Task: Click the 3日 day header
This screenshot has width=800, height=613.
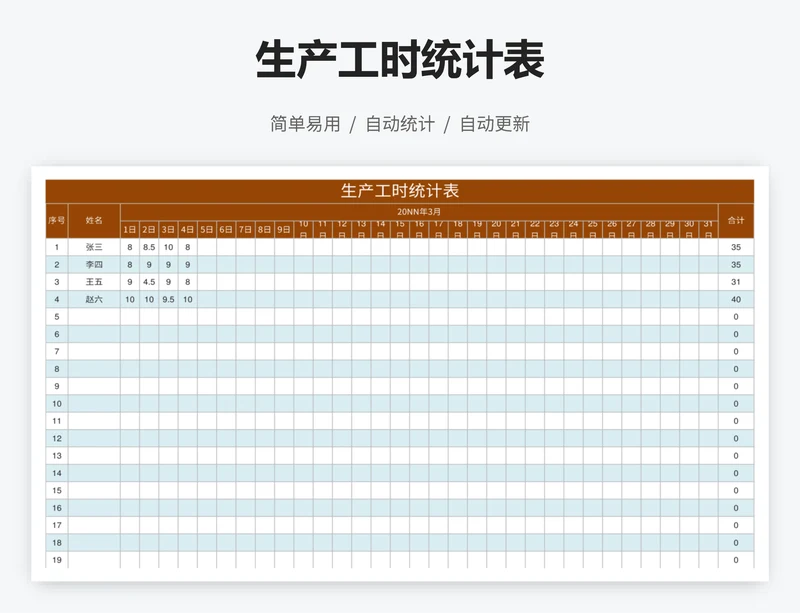Action: coord(168,230)
